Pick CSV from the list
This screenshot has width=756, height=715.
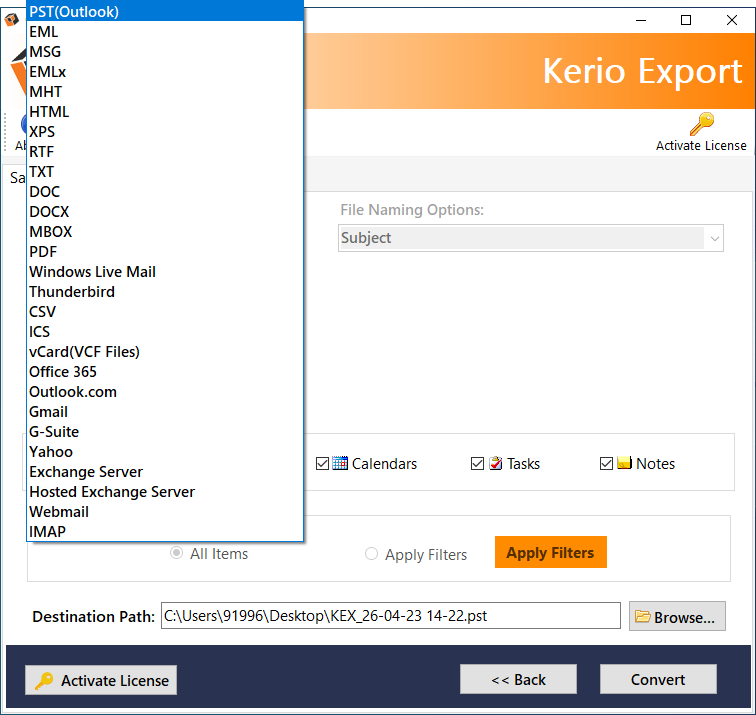pos(165,312)
